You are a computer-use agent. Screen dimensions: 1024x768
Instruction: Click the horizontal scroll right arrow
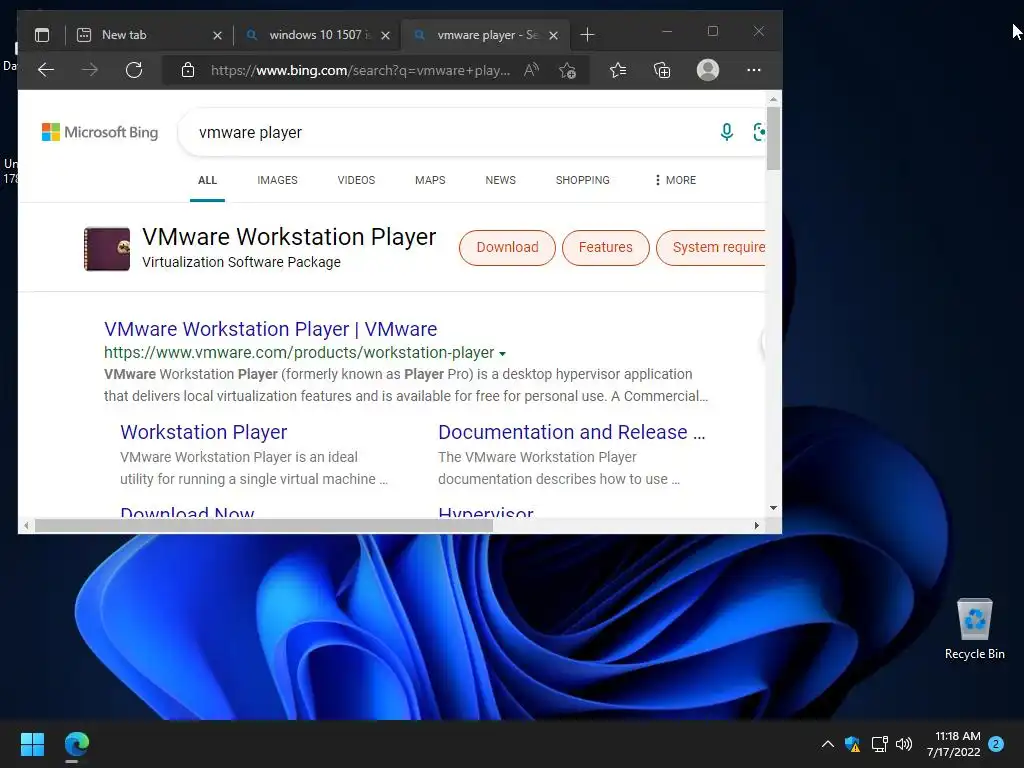click(757, 526)
